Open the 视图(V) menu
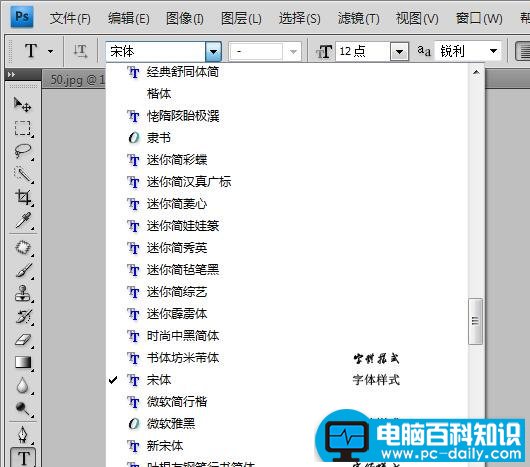The image size is (530, 467). click(x=417, y=18)
